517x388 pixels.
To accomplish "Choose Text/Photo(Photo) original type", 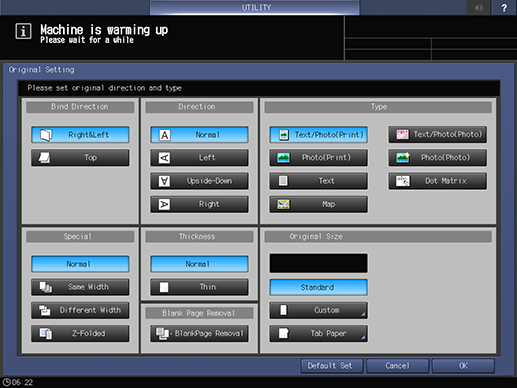I will click(437, 135).
